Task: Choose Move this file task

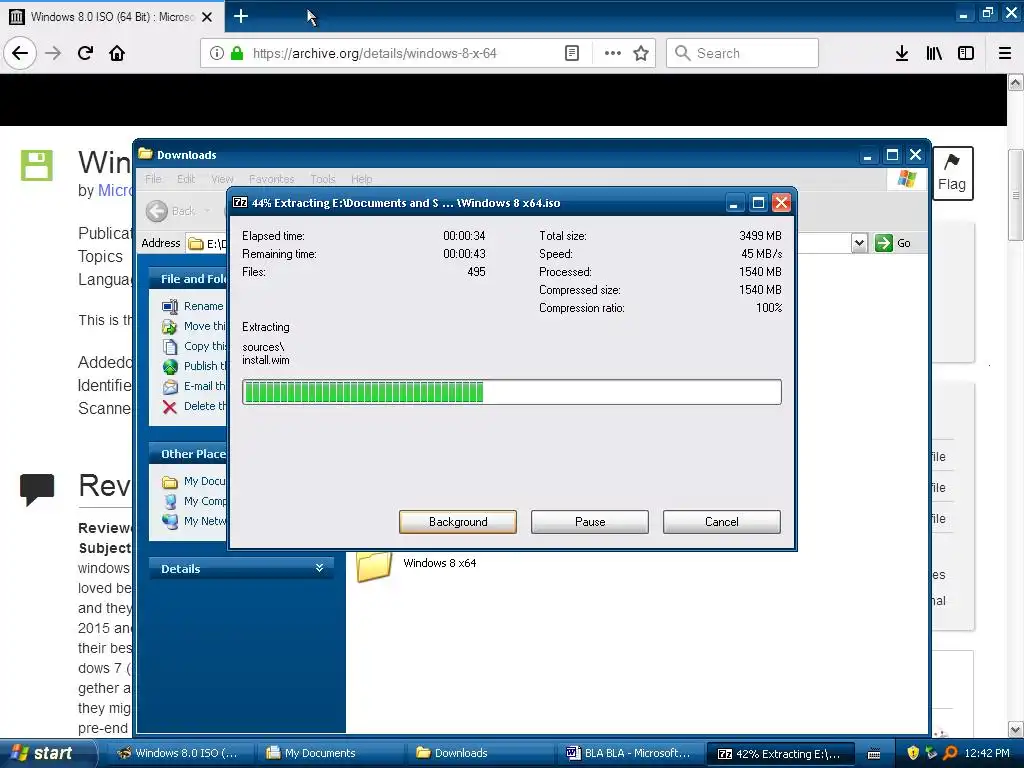Action: 194,326
